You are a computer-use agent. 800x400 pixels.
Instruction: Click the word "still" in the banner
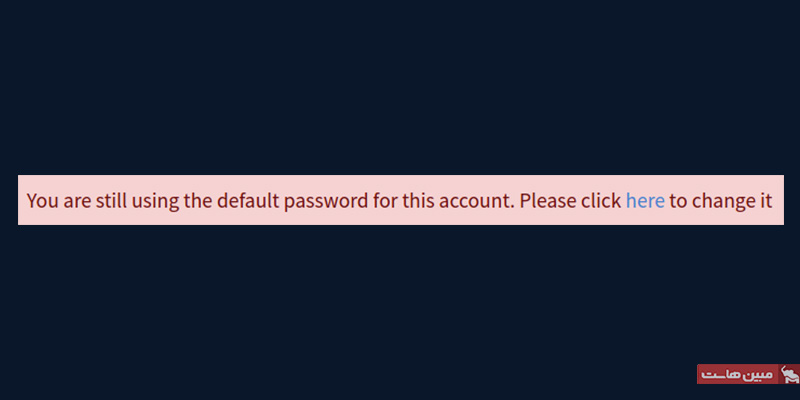pyautogui.click(x=112, y=201)
